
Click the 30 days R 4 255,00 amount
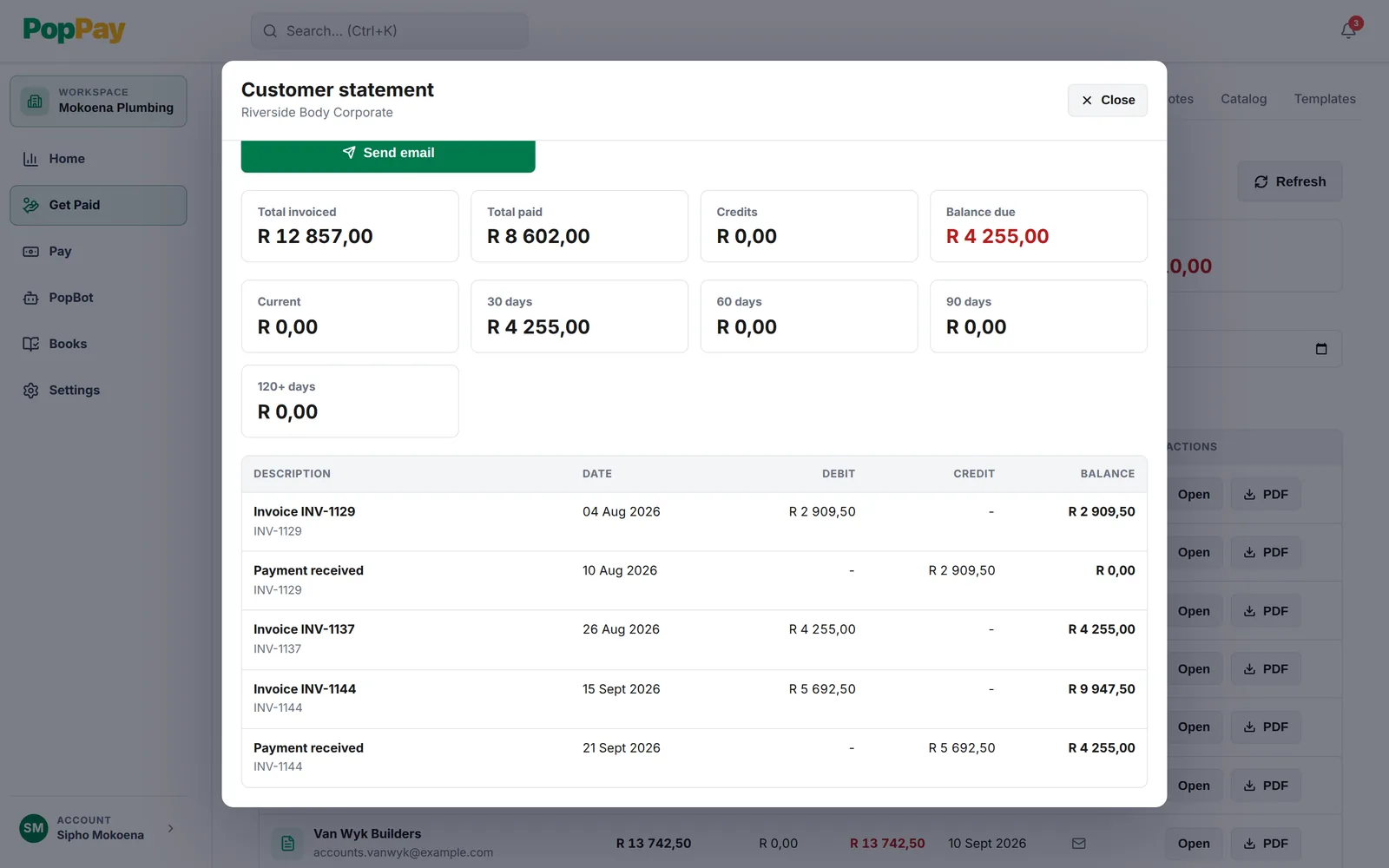(x=538, y=327)
